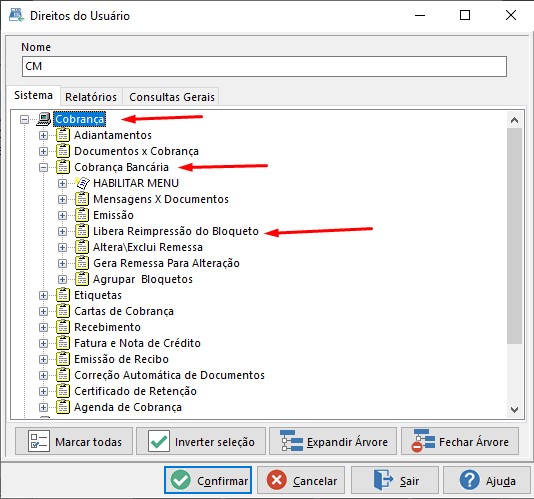Open the Consultas Gerais tab

point(172,97)
